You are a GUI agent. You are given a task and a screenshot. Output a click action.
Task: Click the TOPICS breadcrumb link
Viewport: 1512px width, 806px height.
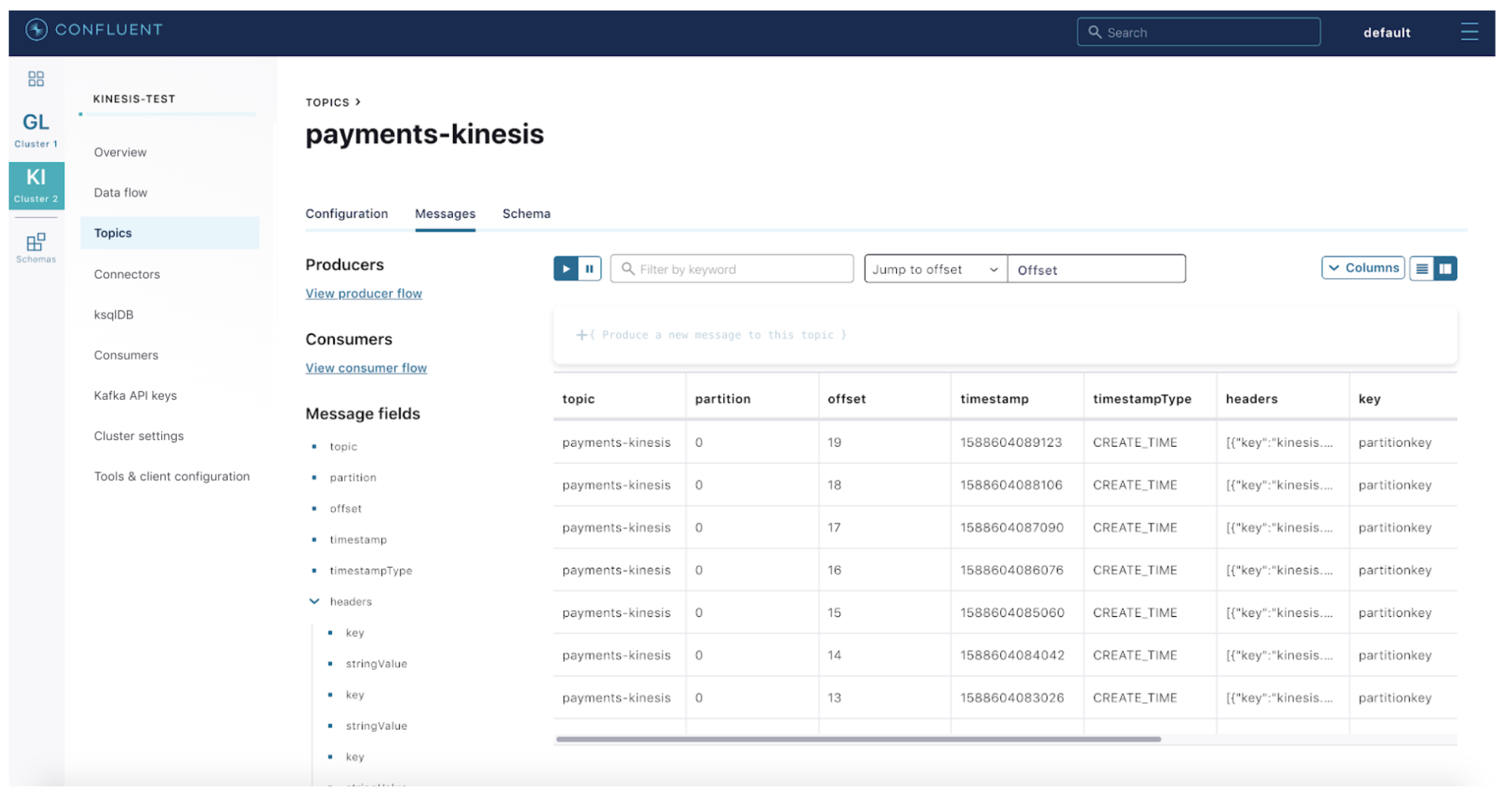point(328,102)
